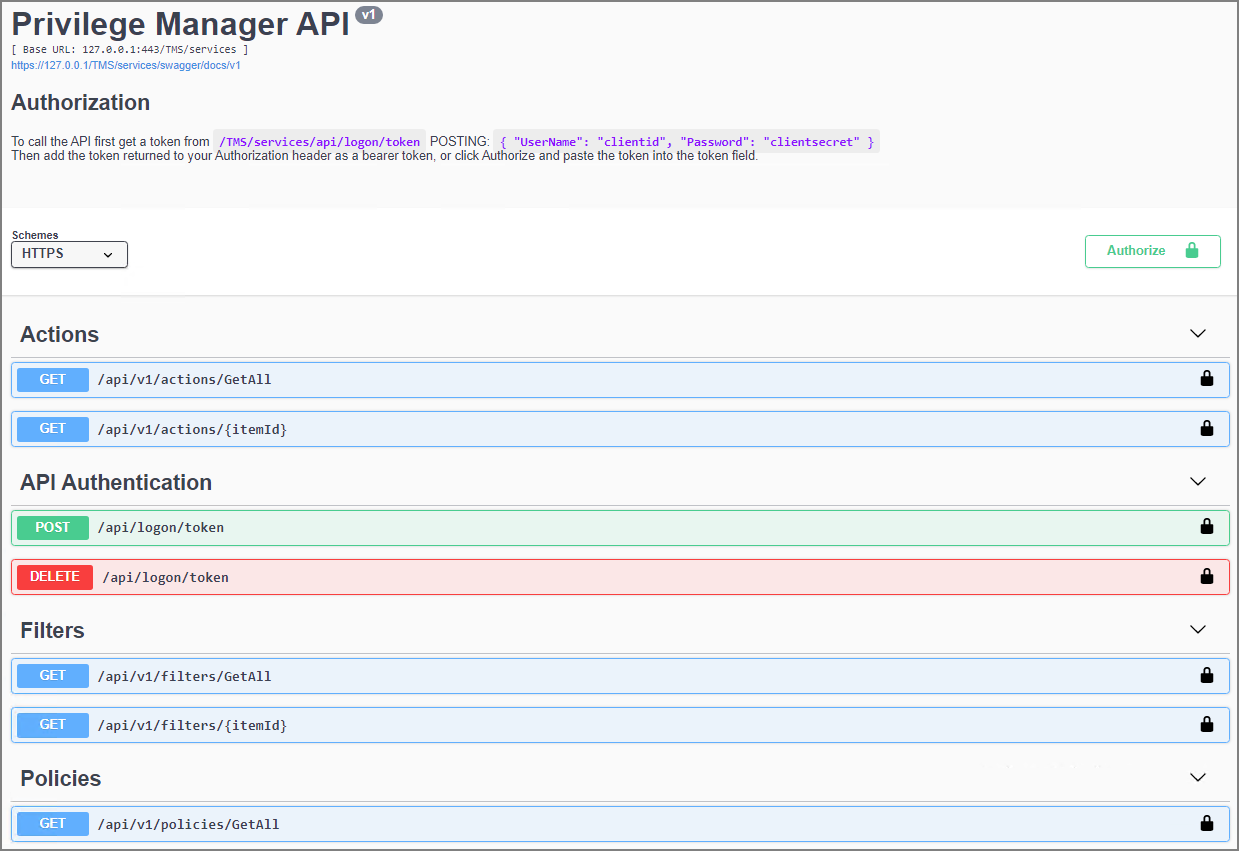Open the Schemes dropdown showing HTTPS
The height and width of the screenshot is (851, 1239).
pos(68,254)
